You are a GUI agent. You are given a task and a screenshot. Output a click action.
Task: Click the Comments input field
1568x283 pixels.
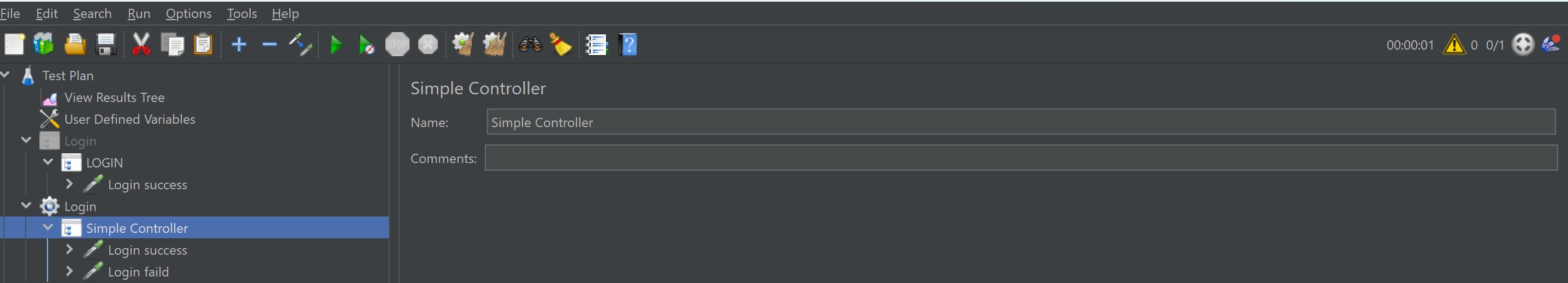[x=1020, y=158]
